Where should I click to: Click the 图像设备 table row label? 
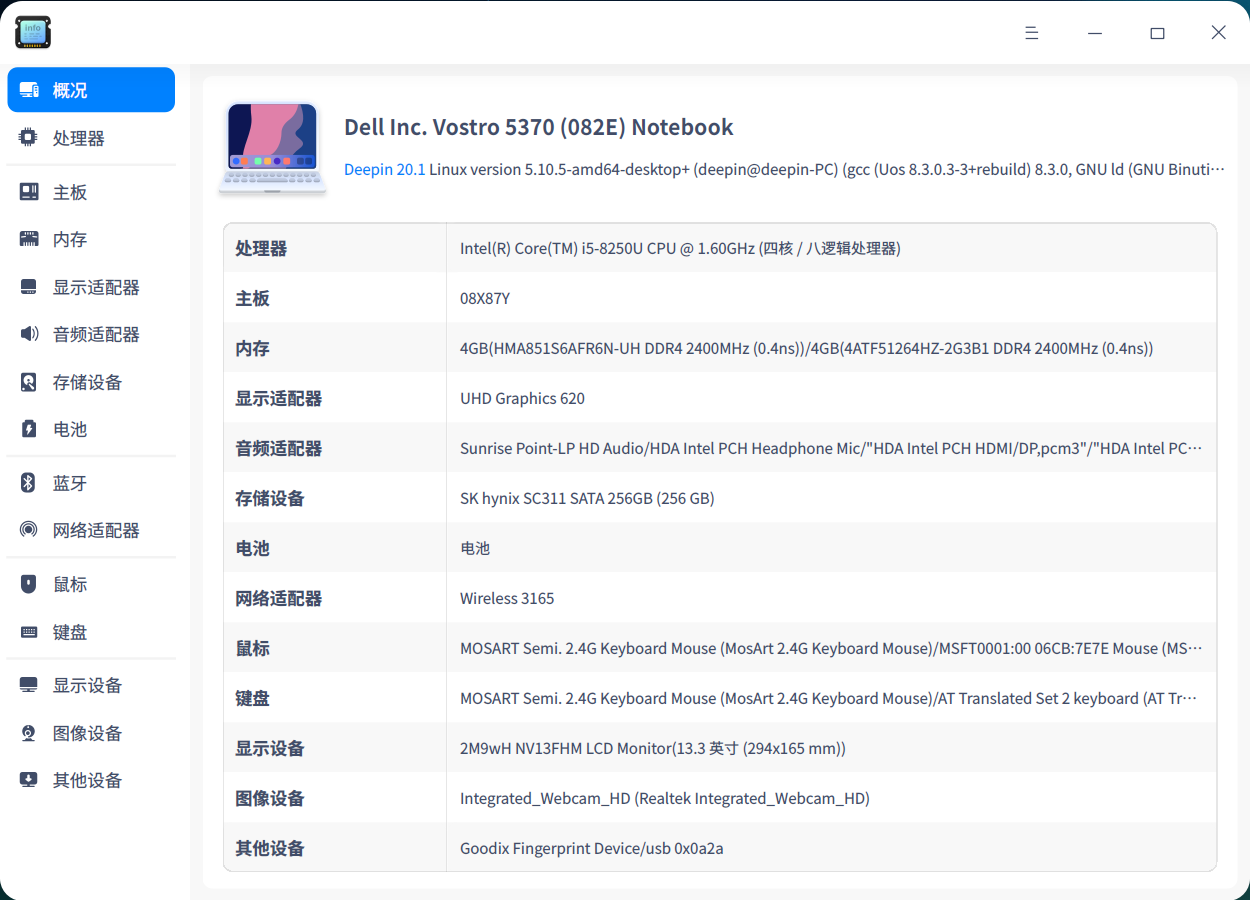[270, 798]
